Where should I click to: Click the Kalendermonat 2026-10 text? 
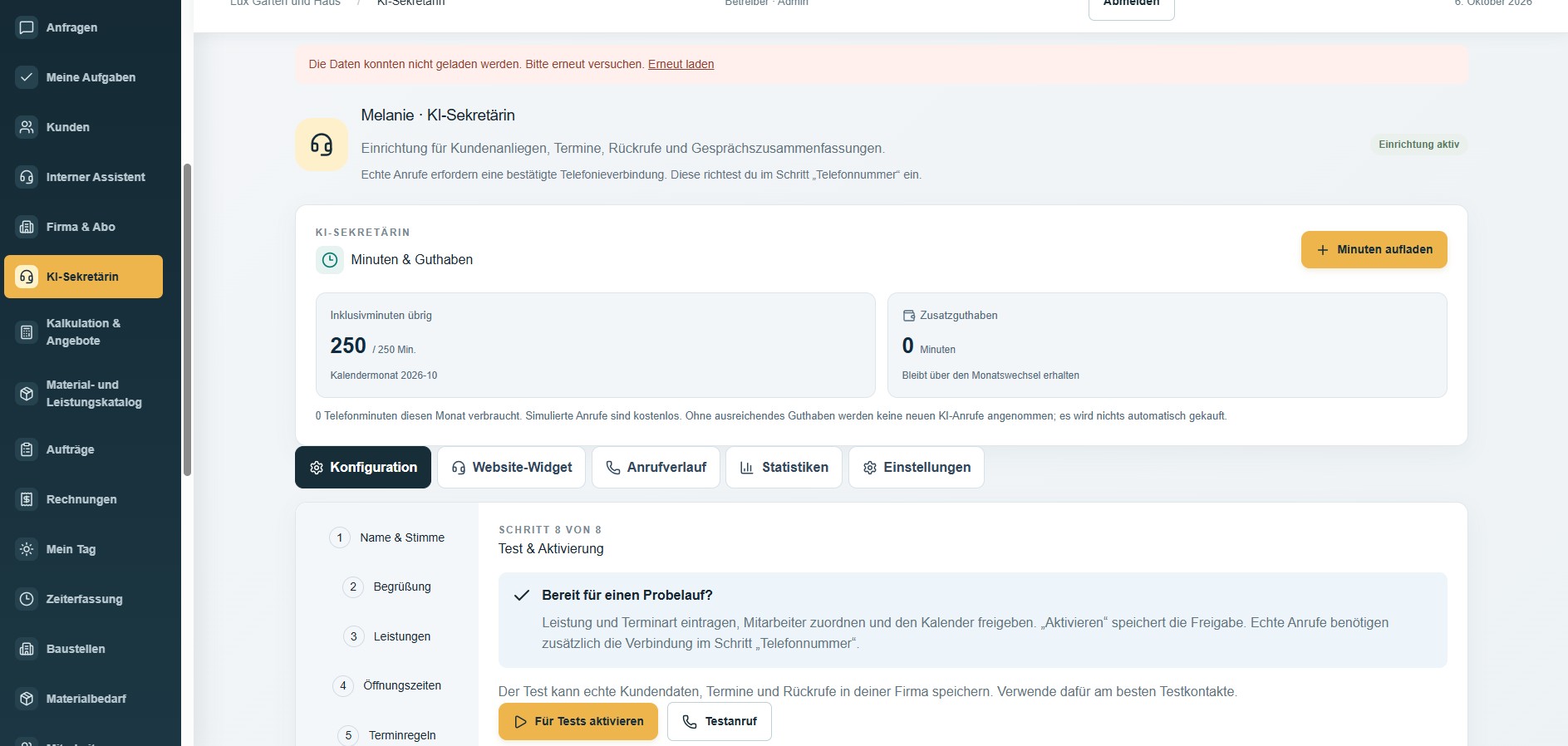coord(384,375)
